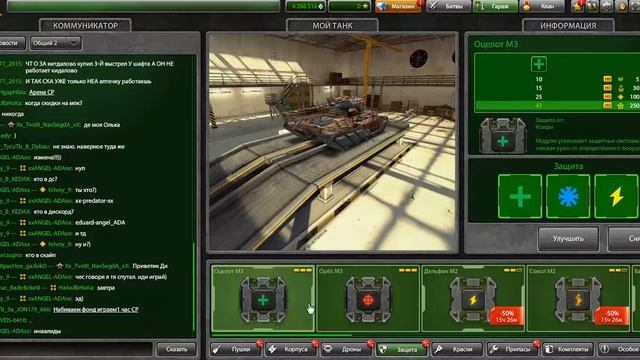Open the Арена СР chat link

(x=42, y=92)
